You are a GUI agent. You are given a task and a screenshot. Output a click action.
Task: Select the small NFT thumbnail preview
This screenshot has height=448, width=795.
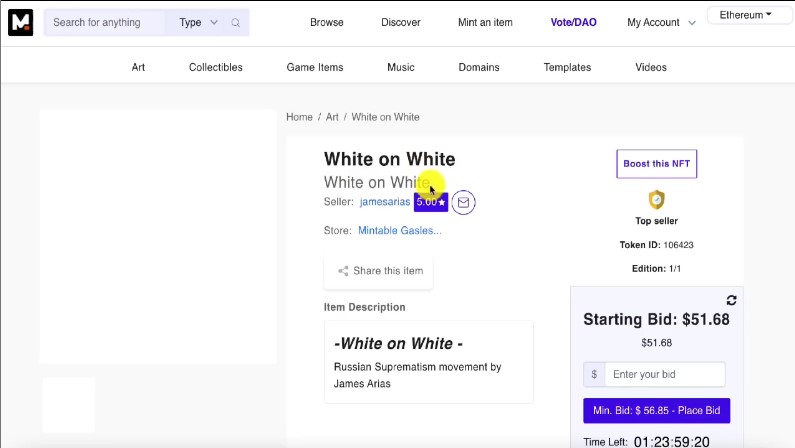coord(68,405)
